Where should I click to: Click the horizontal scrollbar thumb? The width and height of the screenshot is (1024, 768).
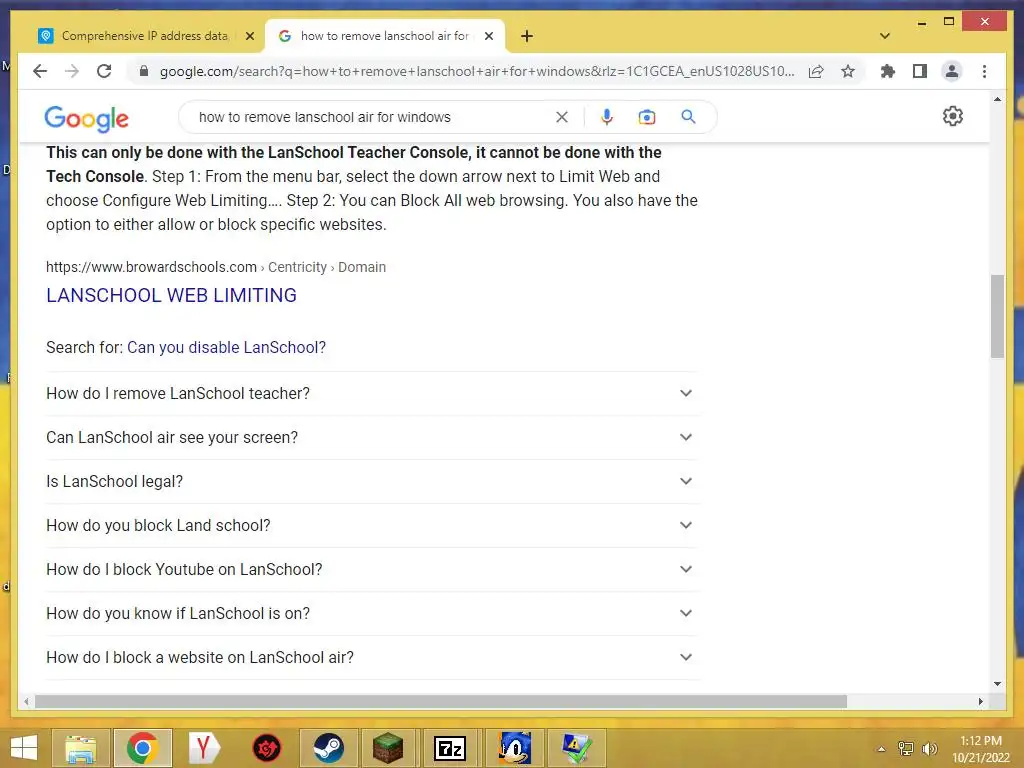(441, 701)
